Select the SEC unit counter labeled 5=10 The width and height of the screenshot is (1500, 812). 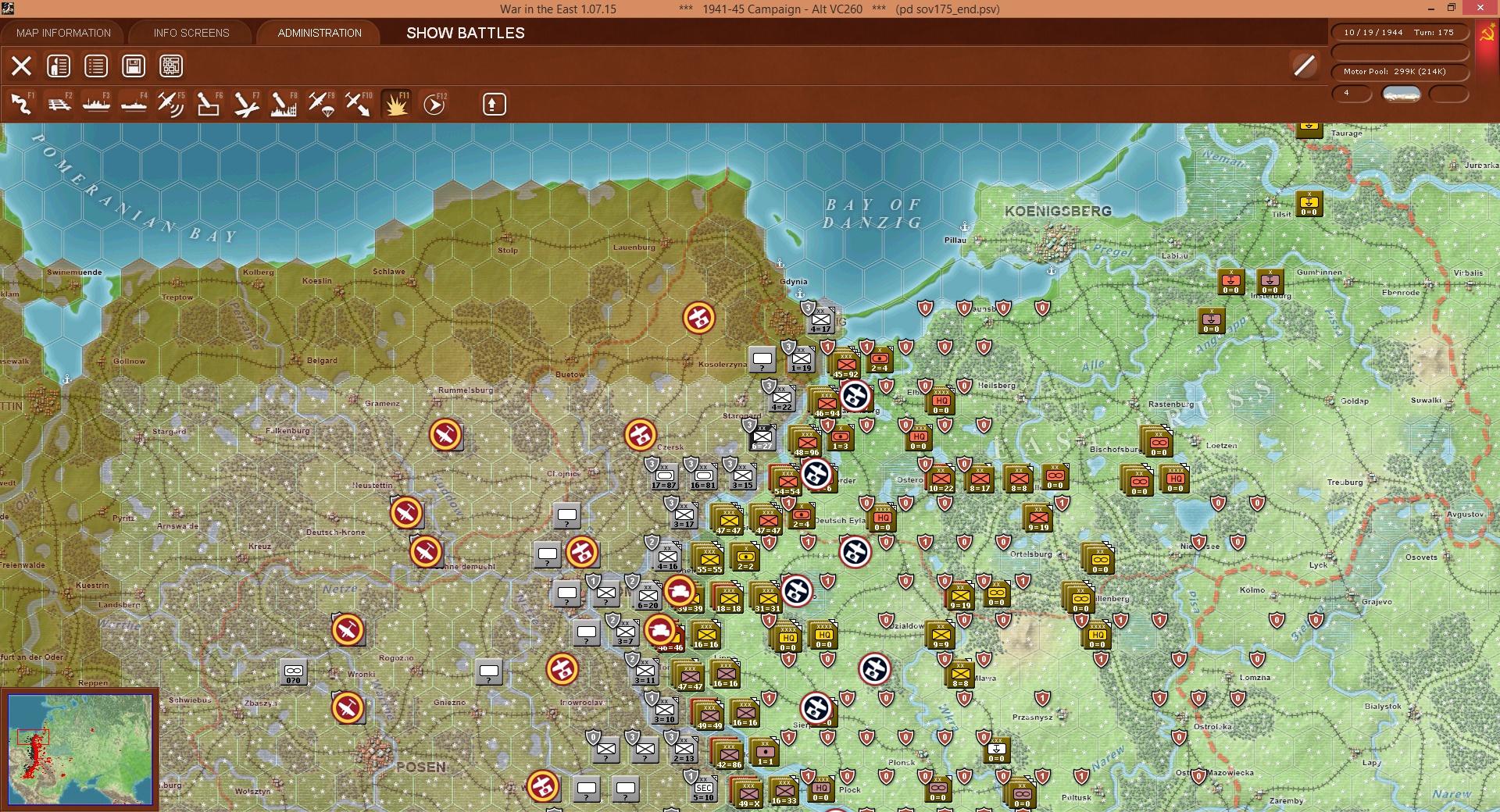703,788
